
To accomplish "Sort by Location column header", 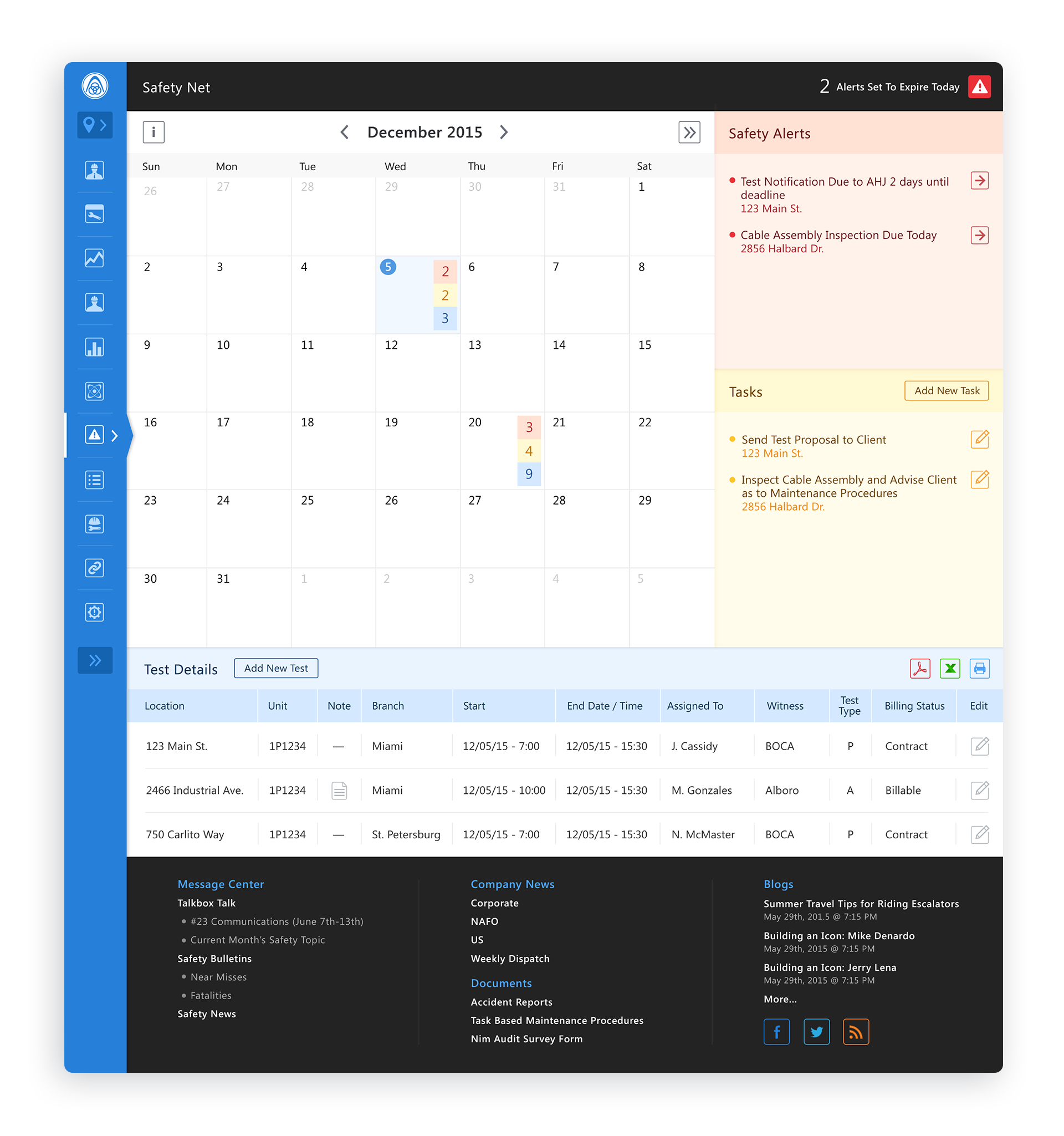I will pyautogui.click(x=165, y=706).
